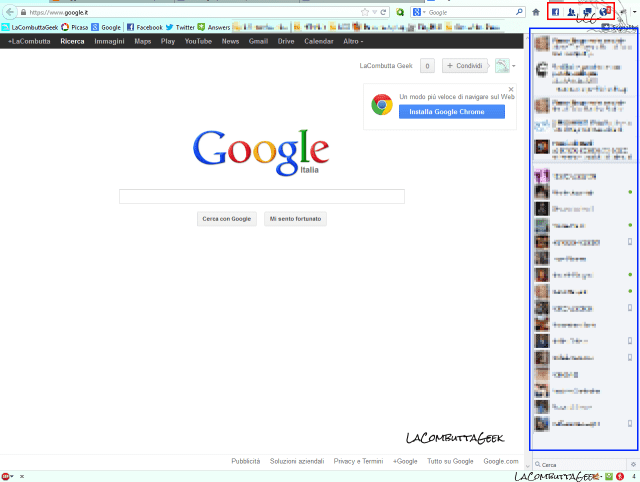640x482 pixels.
Task: Go to the browser Home page icon
Action: (x=536, y=12)
